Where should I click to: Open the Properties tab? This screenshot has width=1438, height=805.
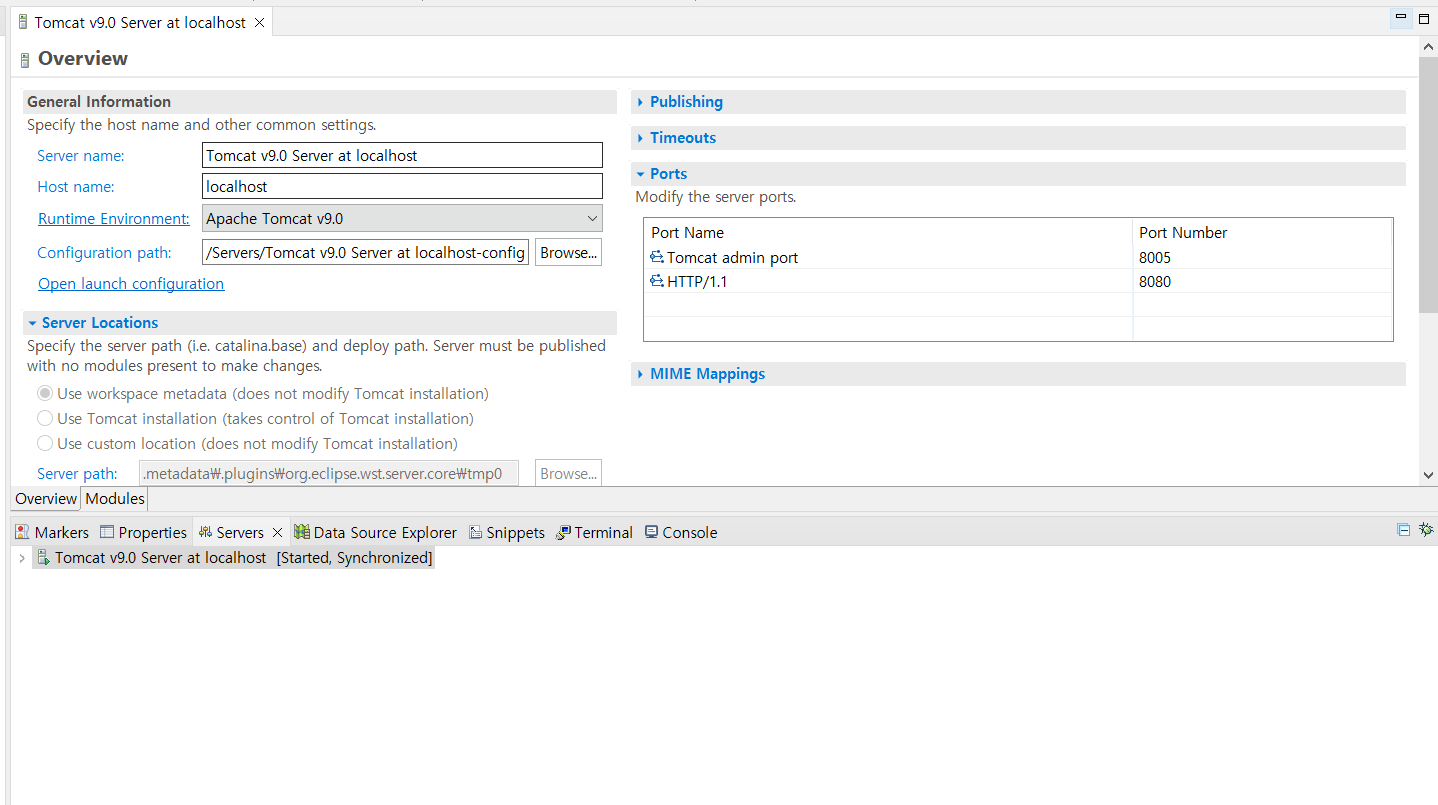[144, 532]
